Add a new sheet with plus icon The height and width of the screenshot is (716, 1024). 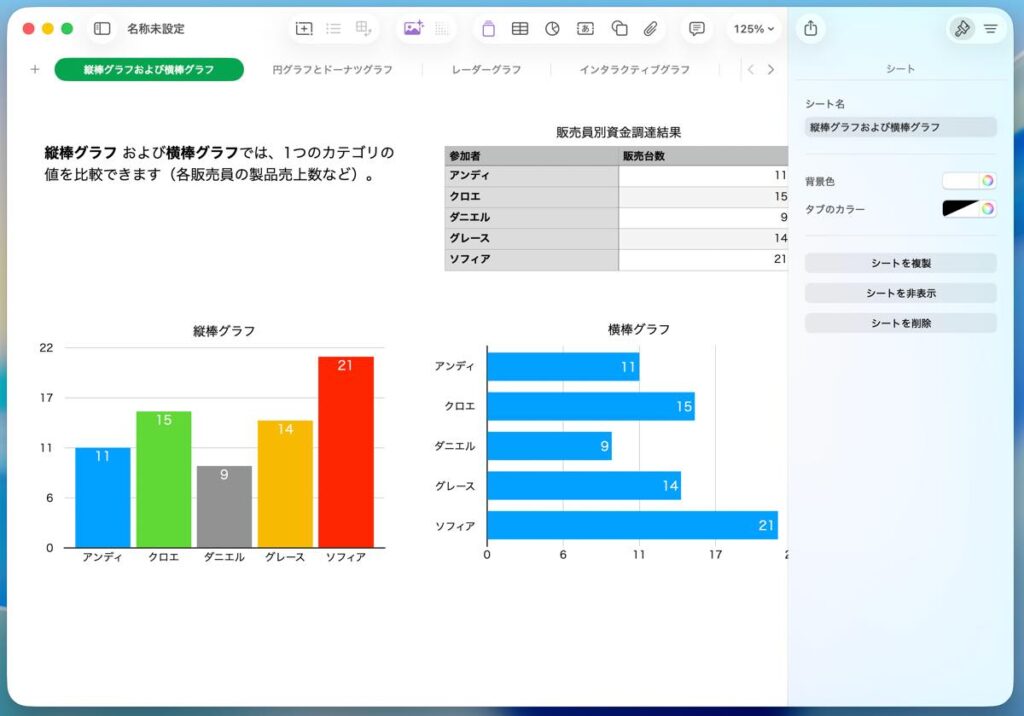tap(35, 69)
